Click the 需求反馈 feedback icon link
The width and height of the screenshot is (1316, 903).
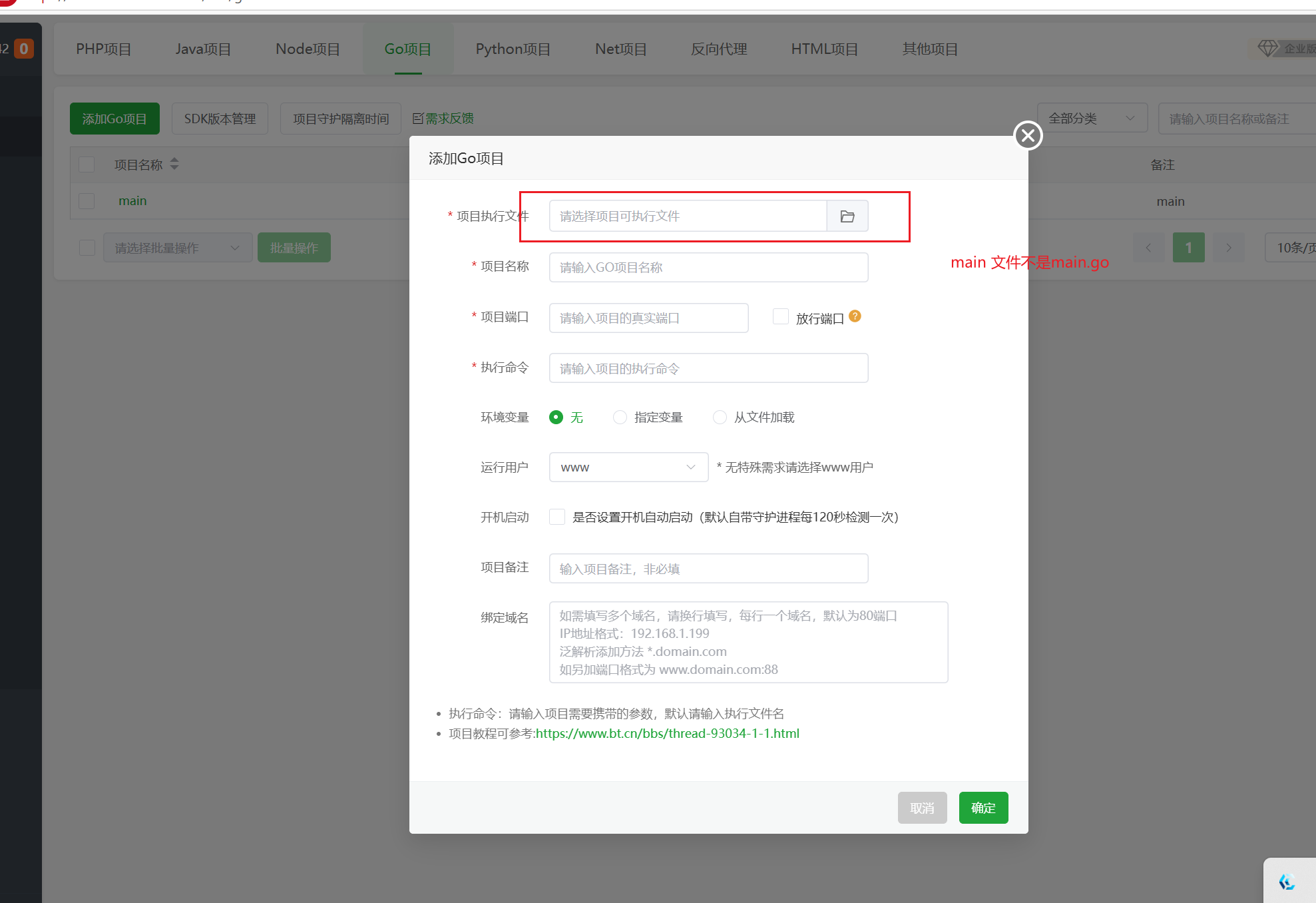(443, 119)
